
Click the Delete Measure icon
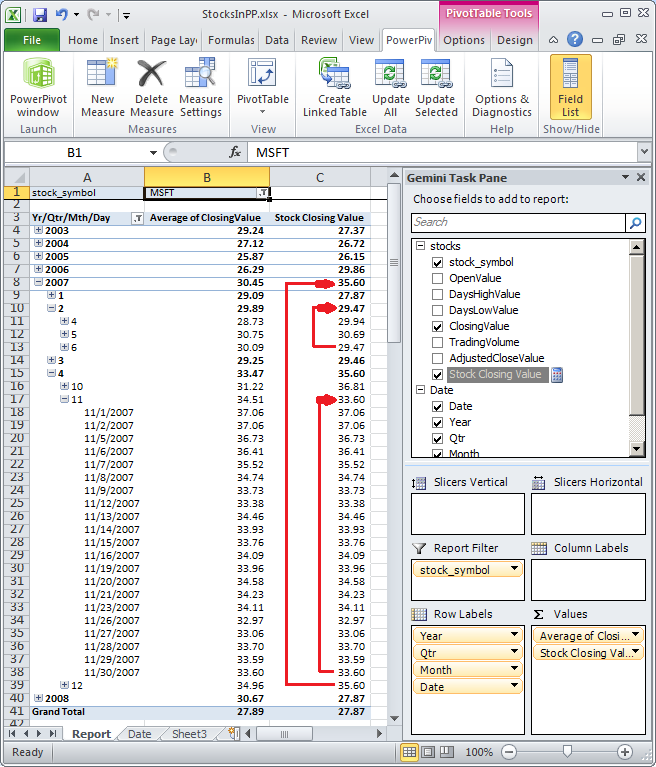(152, 88)
